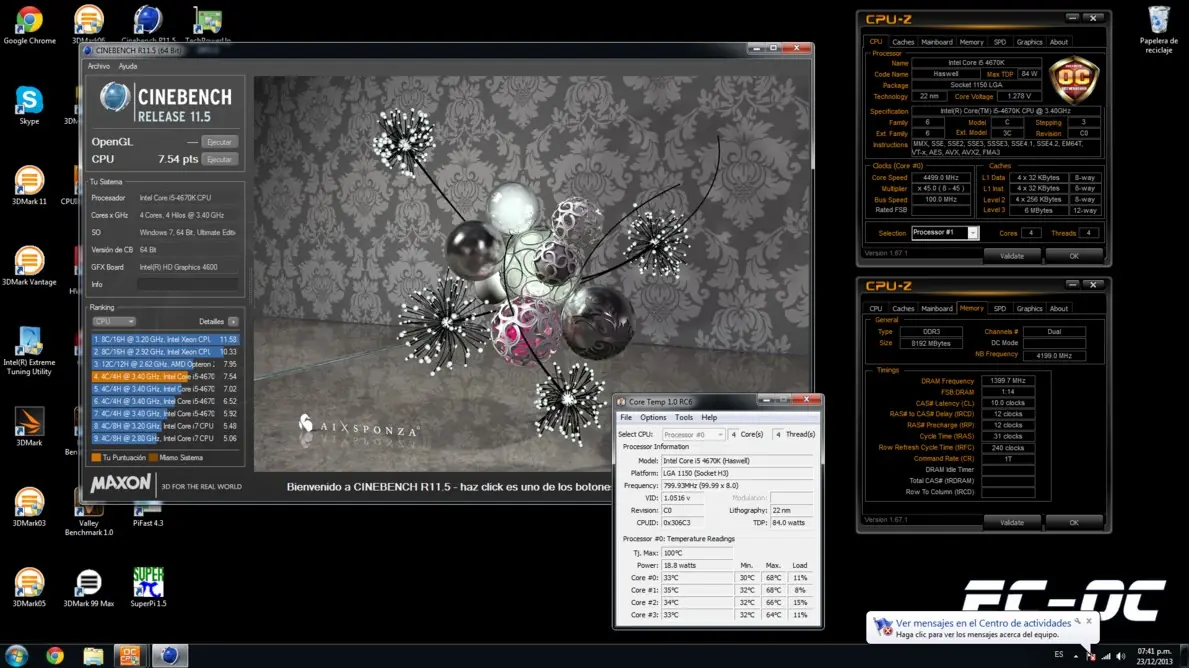Viewport: 1189px width, 668px height.
Task: Click Validate in upper CPU-Z window
Action: click(x=1012, y=256)
